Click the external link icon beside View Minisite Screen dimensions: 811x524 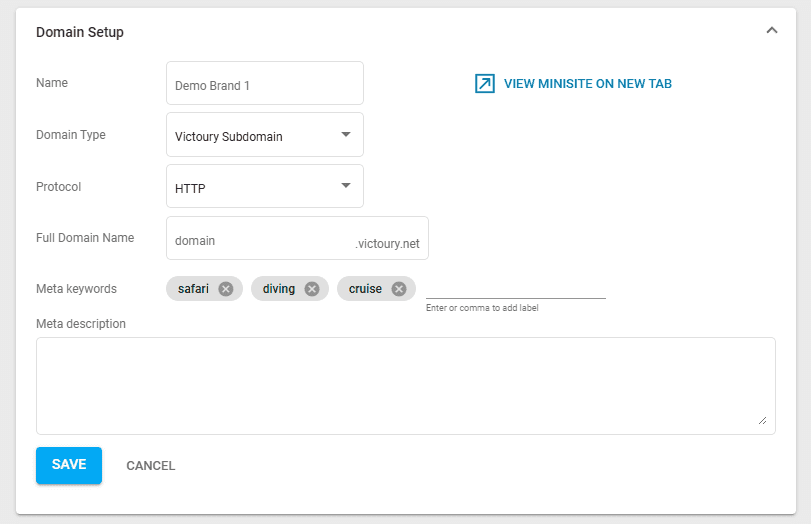pos(485,84)
